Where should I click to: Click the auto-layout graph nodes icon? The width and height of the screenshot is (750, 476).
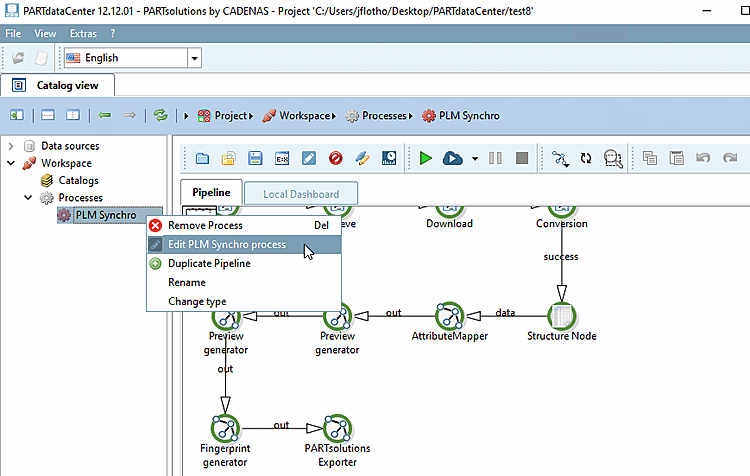click(560, 158)
